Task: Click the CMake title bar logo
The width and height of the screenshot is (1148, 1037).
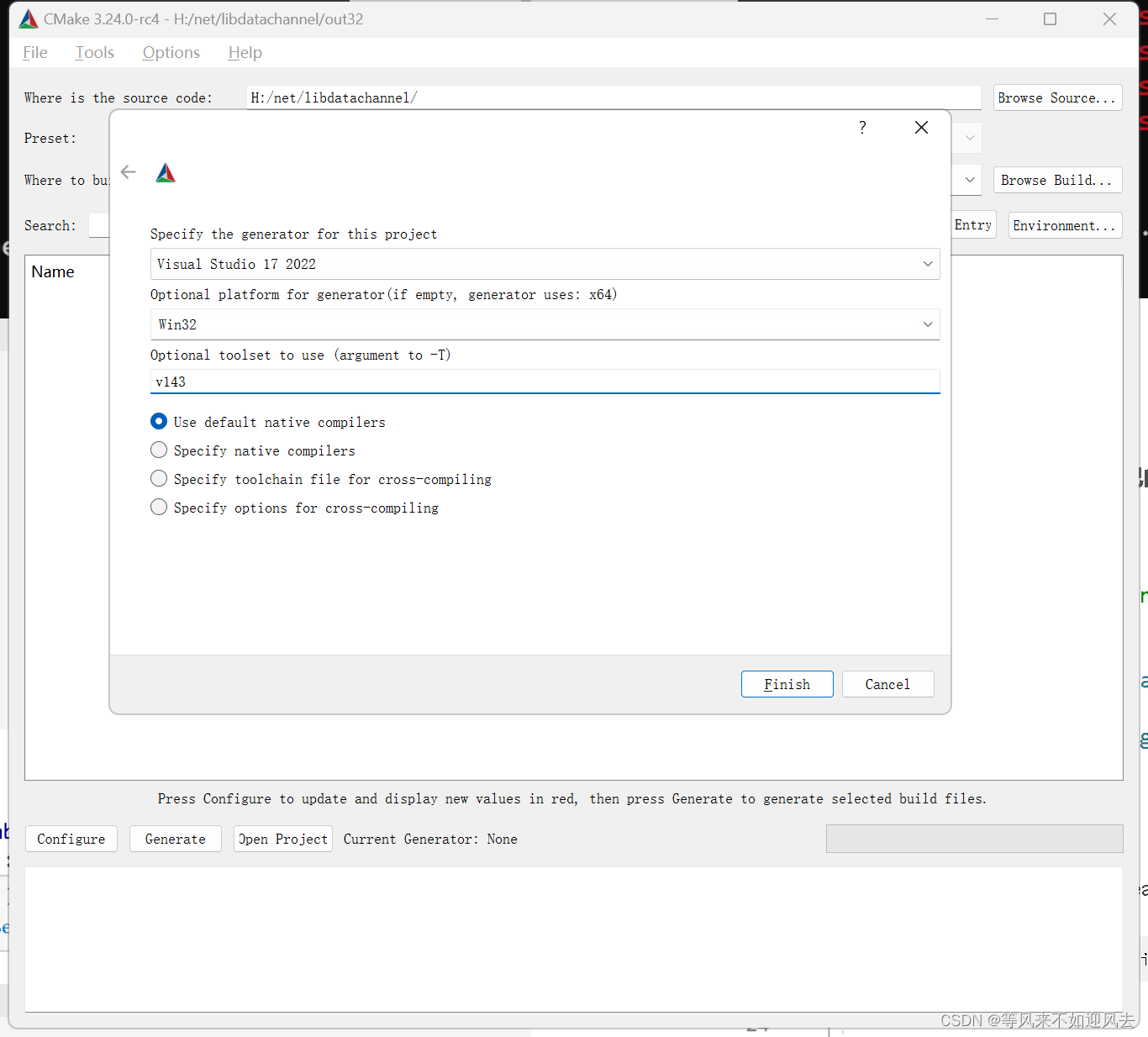Action: click(x=29, y=18)
